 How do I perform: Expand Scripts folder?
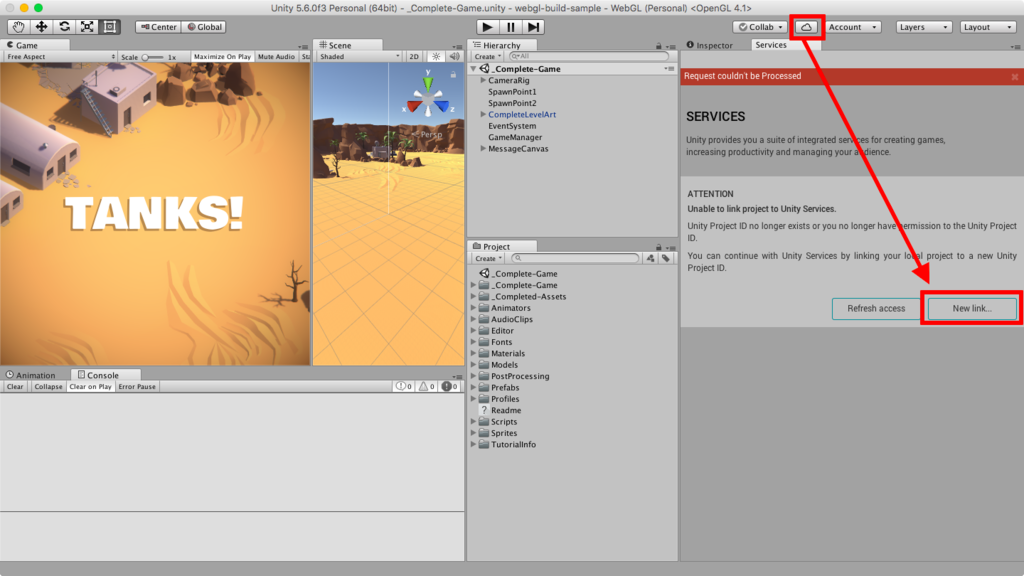[x=473, y=421]
